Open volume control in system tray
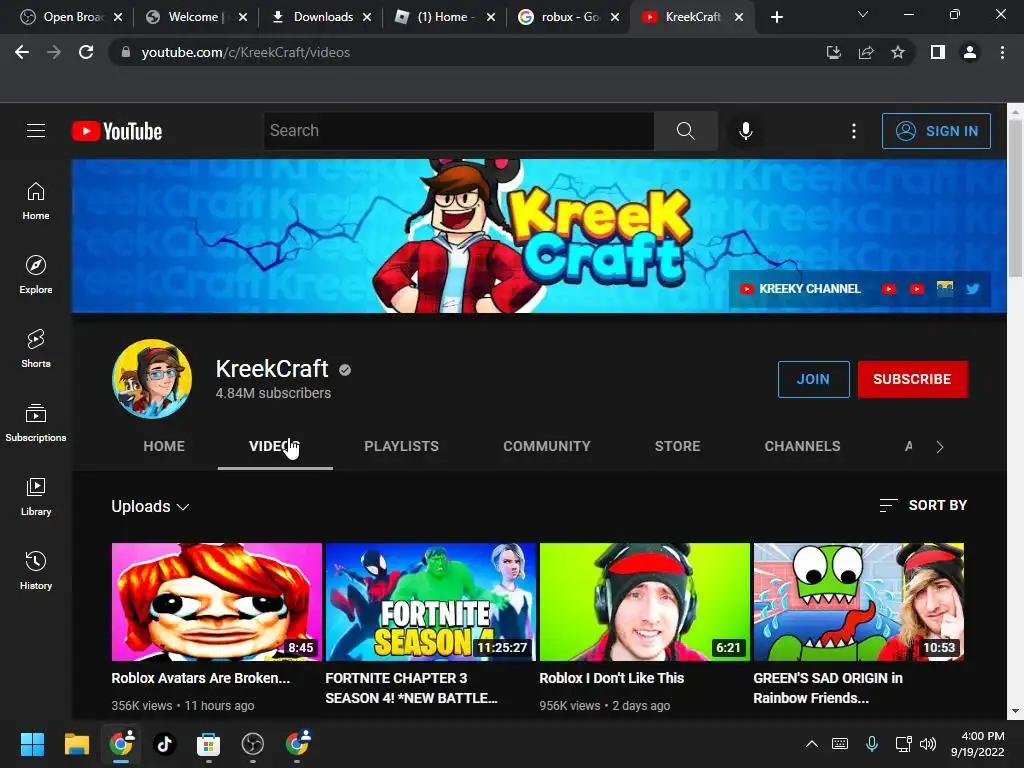 (927, 744)
